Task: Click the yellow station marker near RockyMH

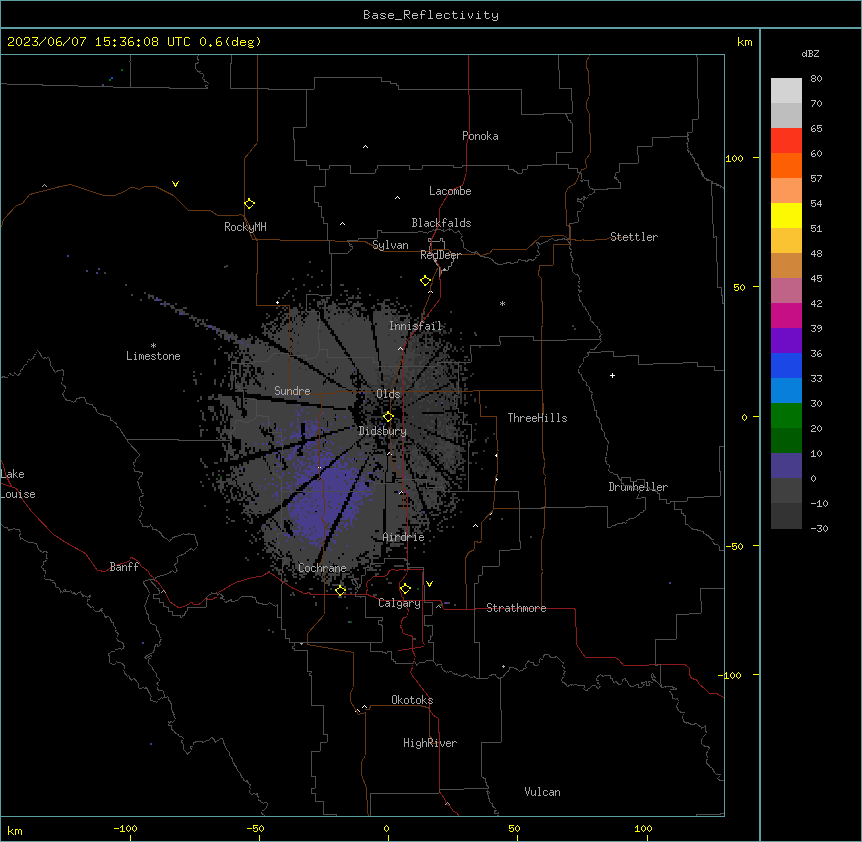Action: click(x=249, y=204)
